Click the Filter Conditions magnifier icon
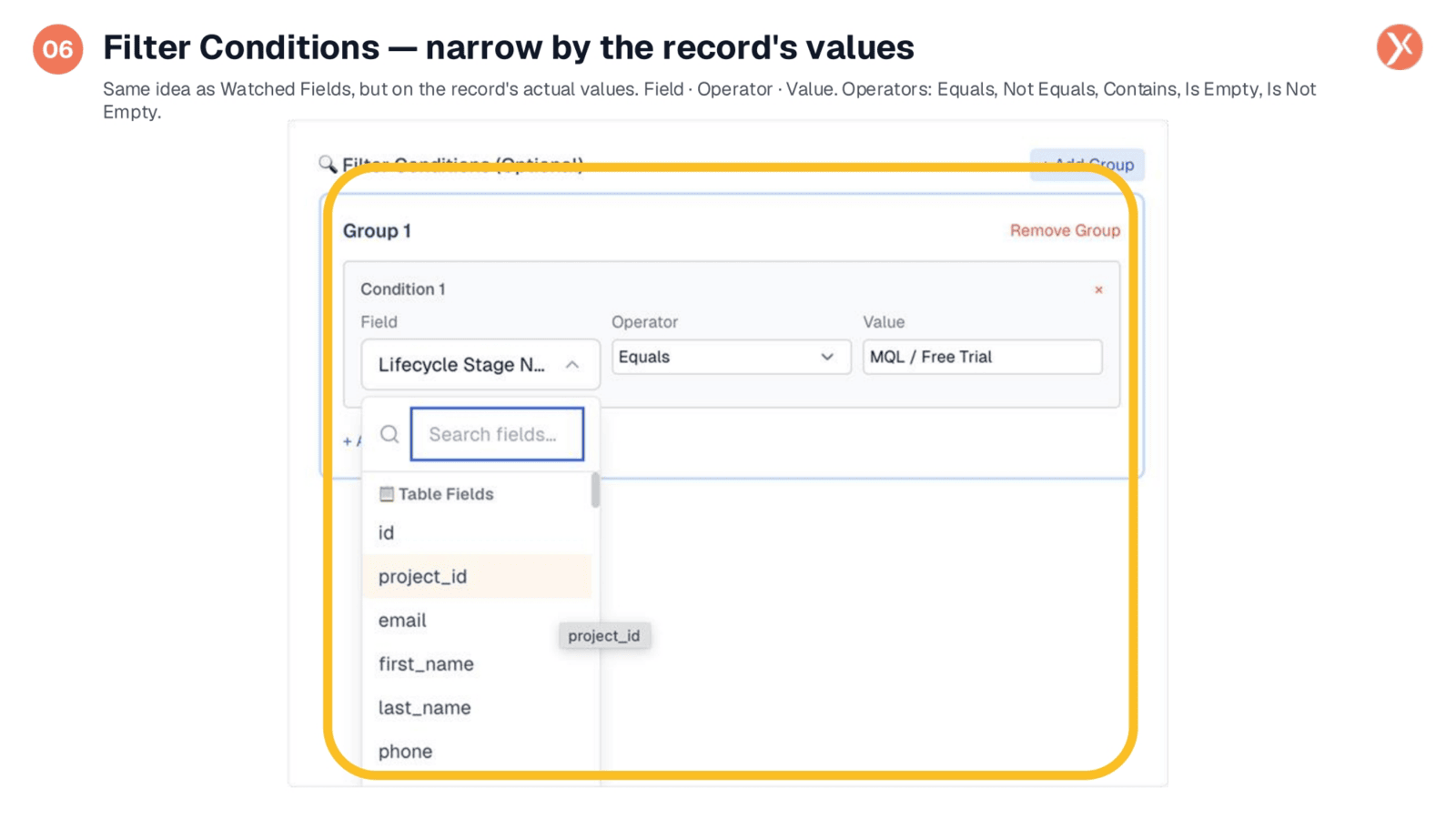Screen dimensions: 1456x819 click(327, 164)
